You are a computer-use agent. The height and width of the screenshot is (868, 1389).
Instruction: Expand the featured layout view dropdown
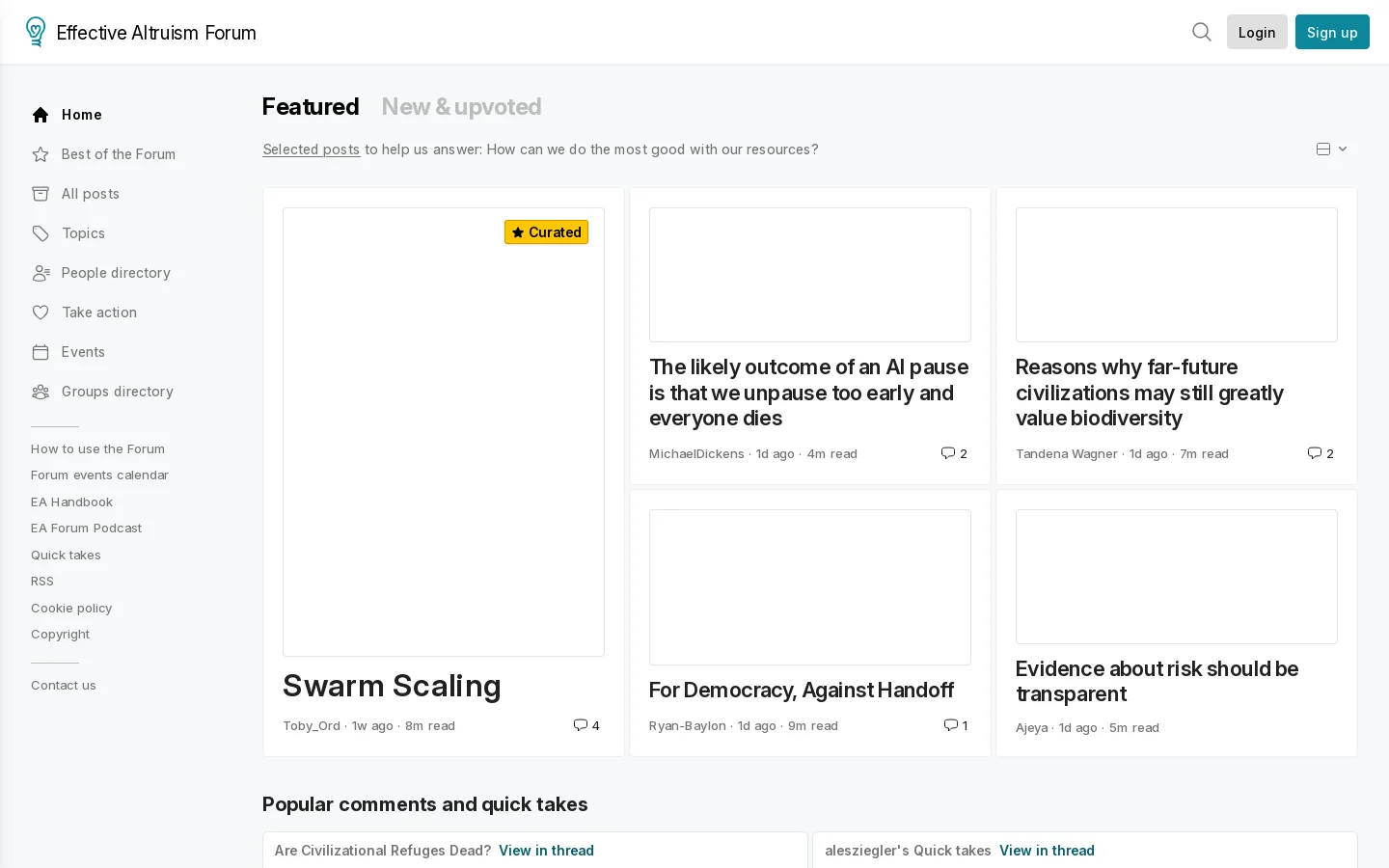click(1331, 149)
